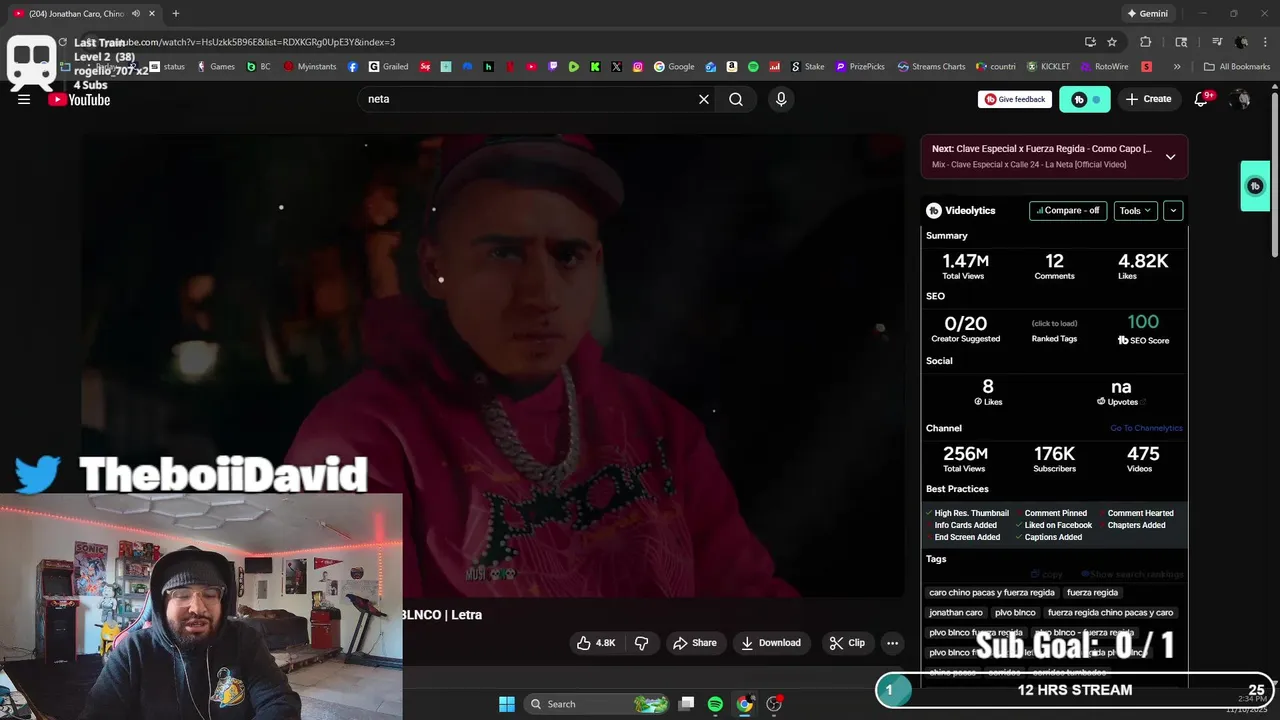This screenshot has height=720, width=1280.
Task: Clear the search box with the X
Action: [704, 99]
